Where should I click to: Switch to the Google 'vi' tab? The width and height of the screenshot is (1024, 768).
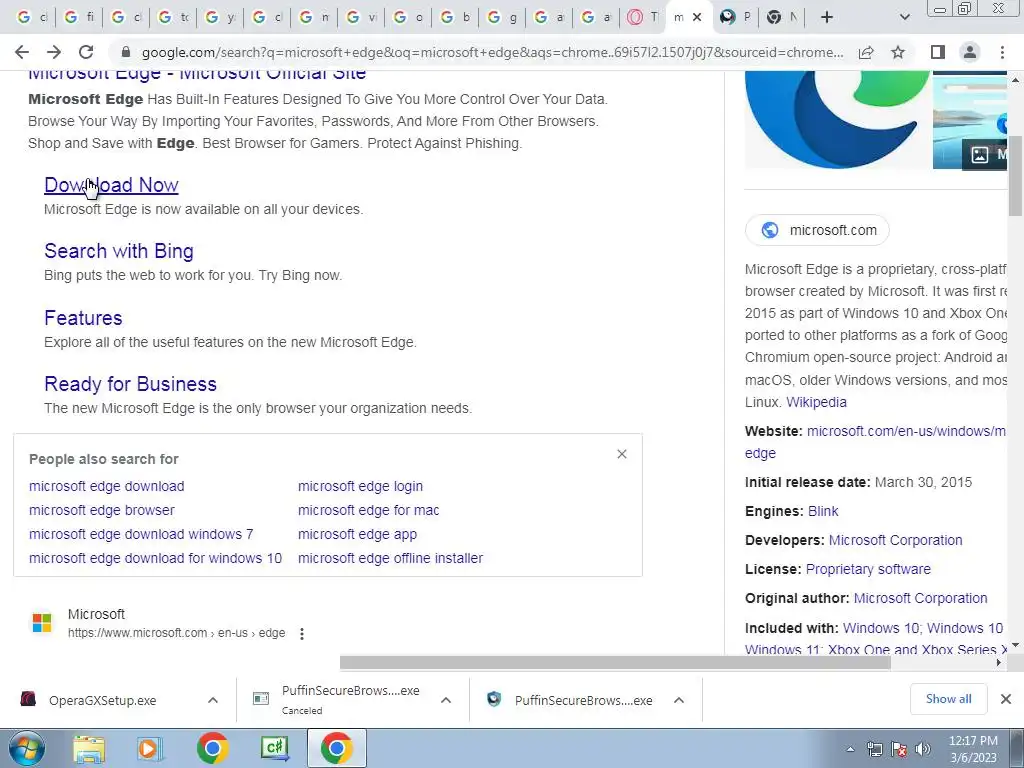click(x=362, y=18)
